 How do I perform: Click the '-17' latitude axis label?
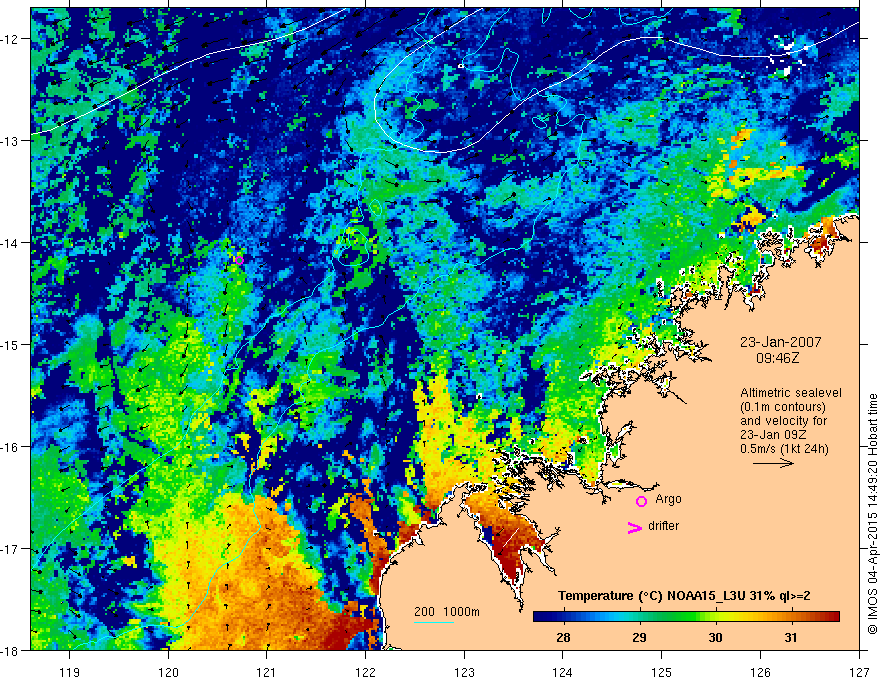coord(10,548)
